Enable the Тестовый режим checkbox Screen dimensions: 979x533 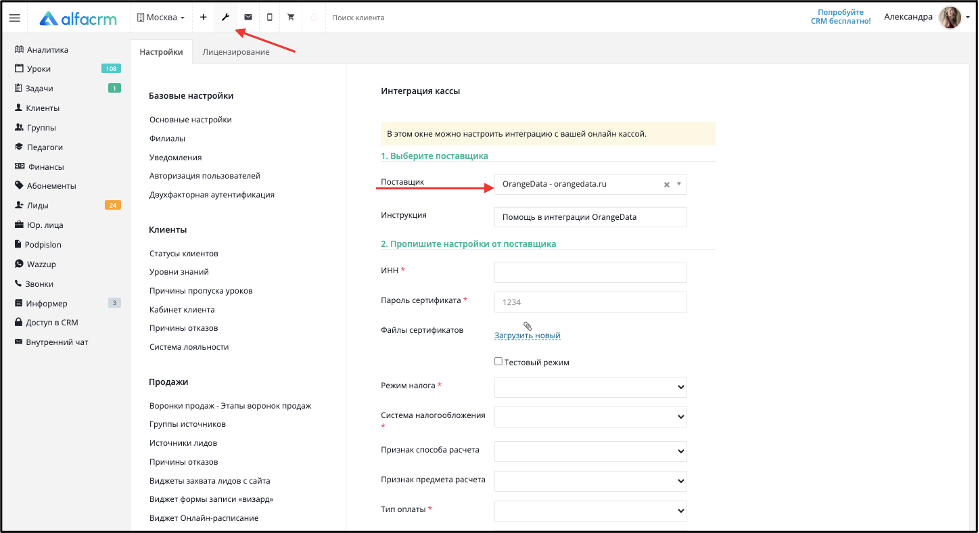coord(498,361)
